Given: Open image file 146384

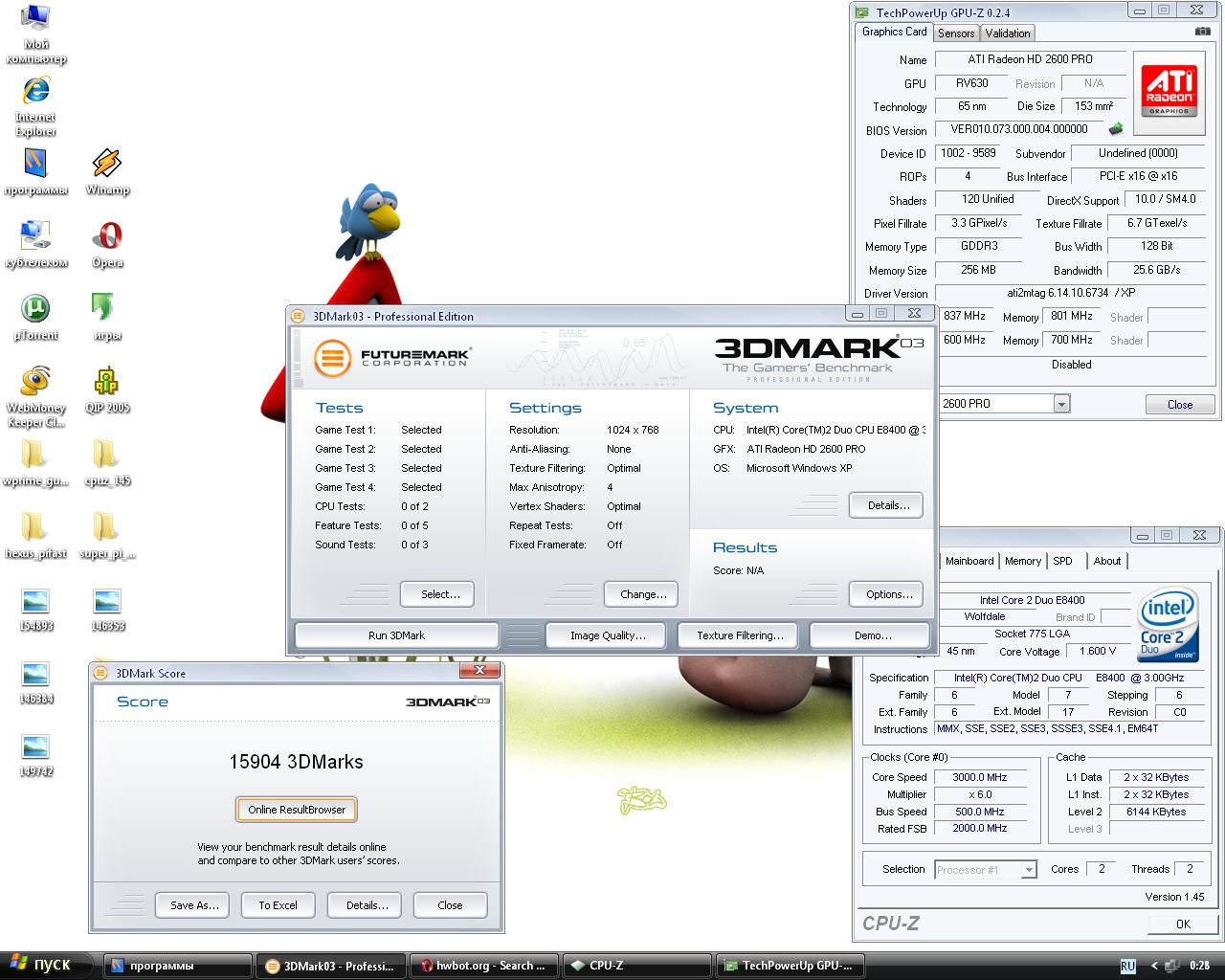Looking at the screenshot, I should (x=36, y=682).
